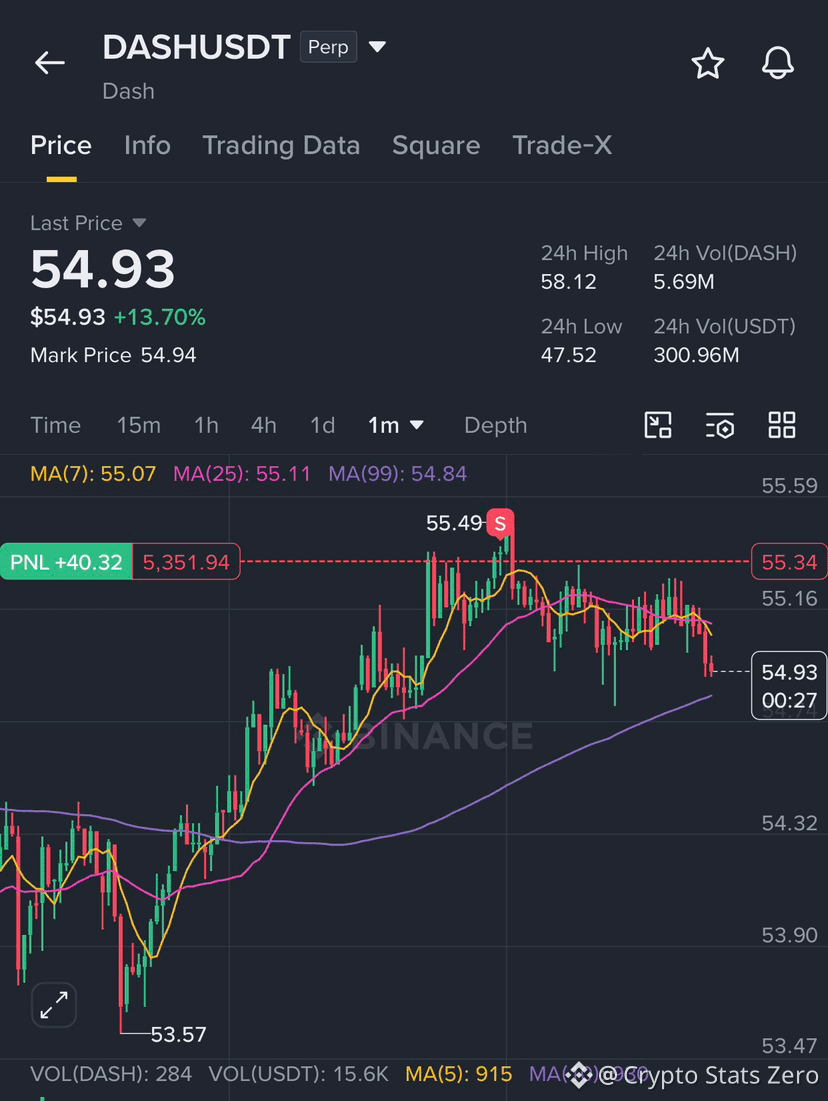Switch to the Price tab
Screen dimensions: 828x1101
(x=61, y=145)
